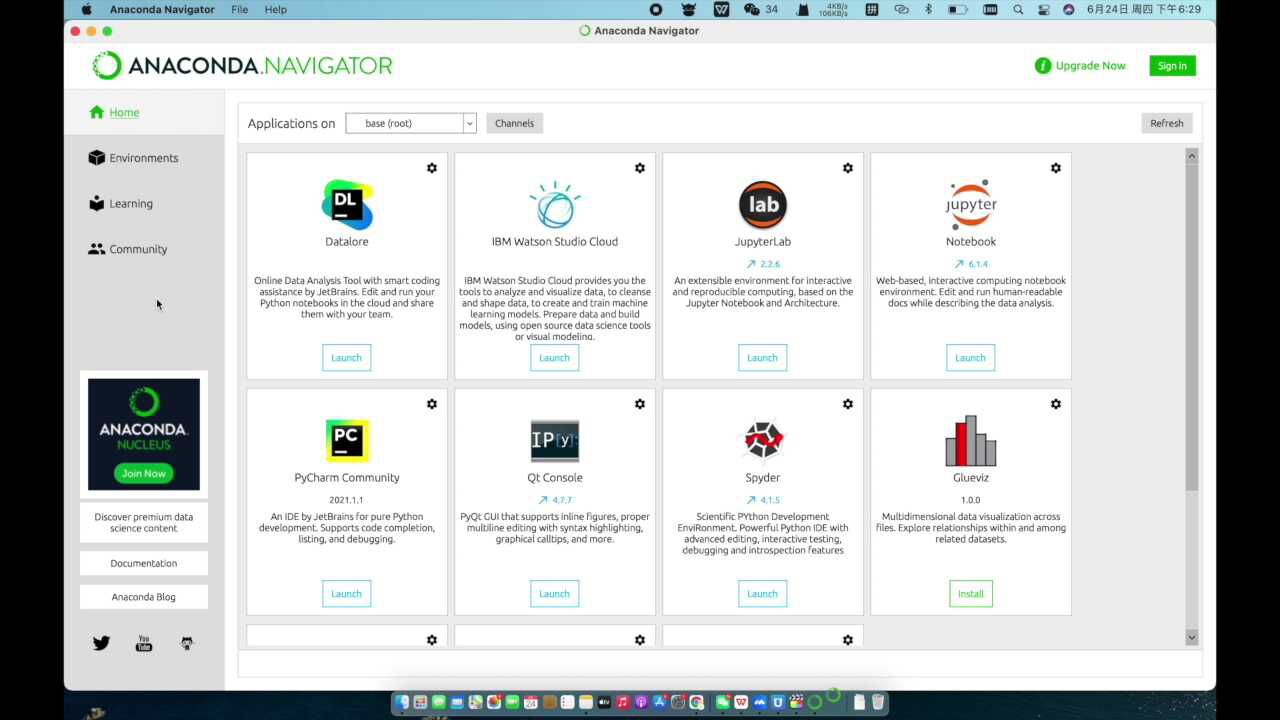This screenshot has height=720, width=1280.
Task: Open the File menu
Action: (x=239, y=9)
